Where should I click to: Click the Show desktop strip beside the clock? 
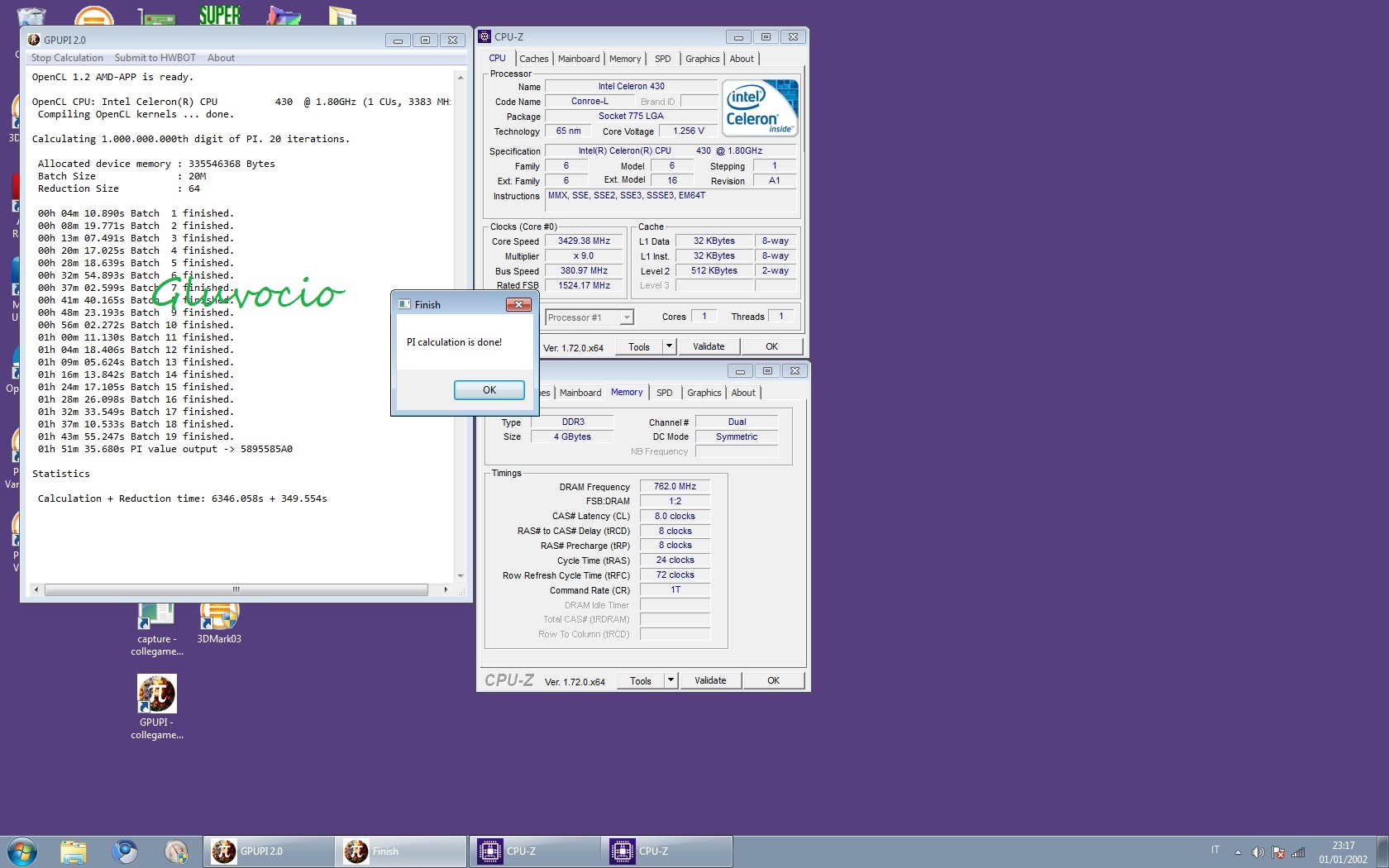[1382, 851]
